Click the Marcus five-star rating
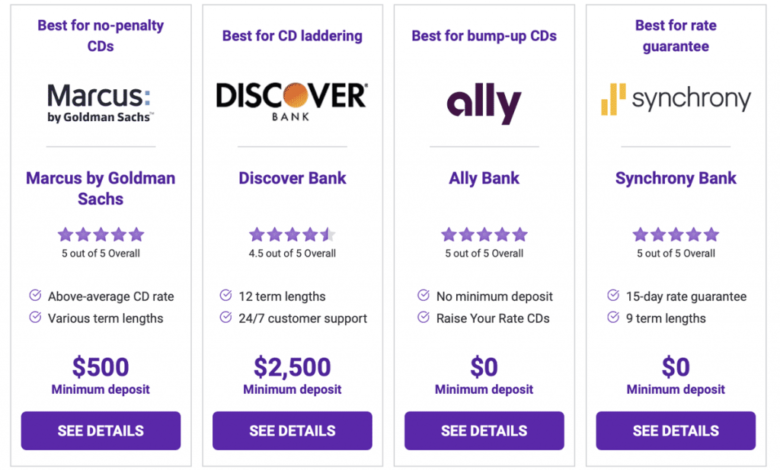 [x=100, y=234]
